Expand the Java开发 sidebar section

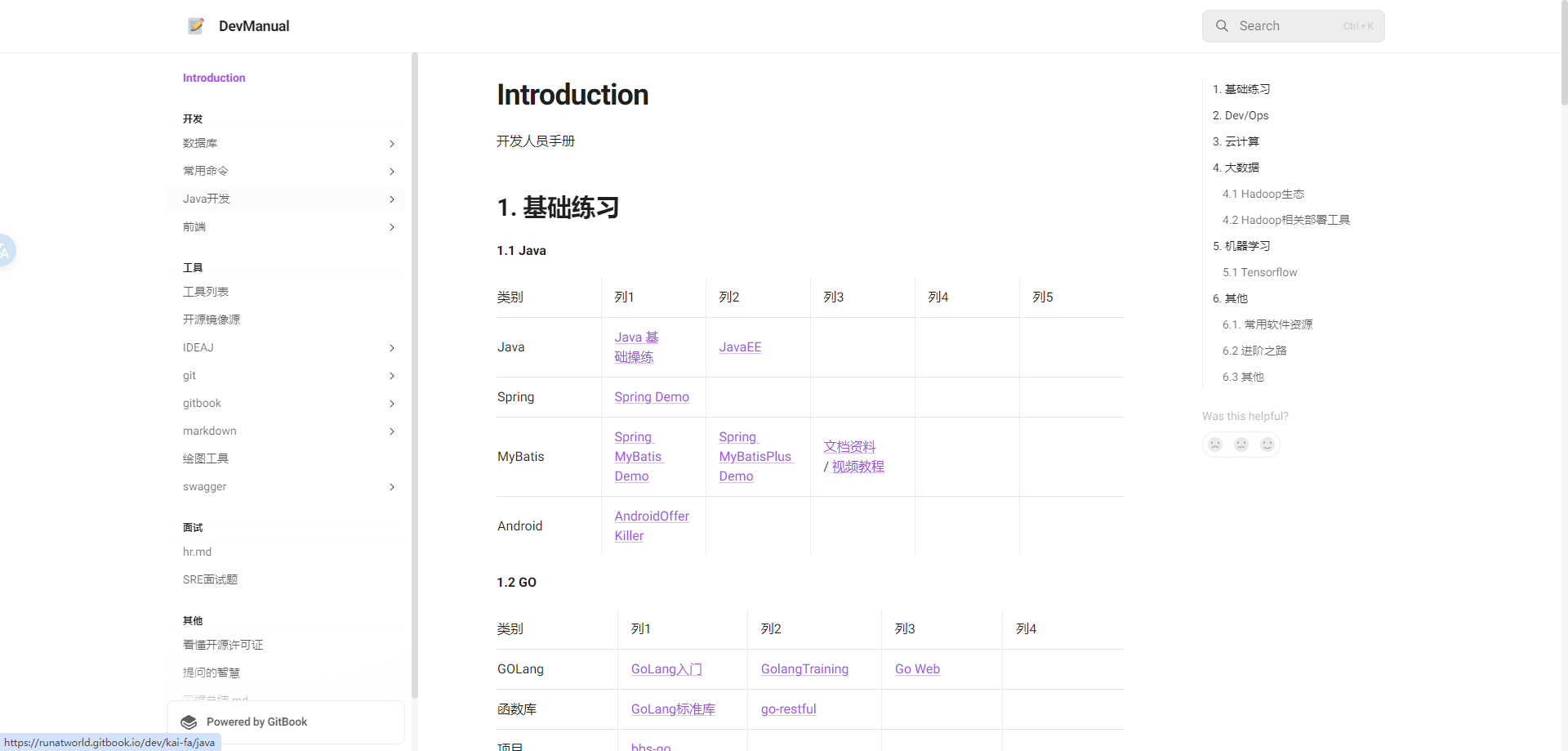(x=392, y=199)
